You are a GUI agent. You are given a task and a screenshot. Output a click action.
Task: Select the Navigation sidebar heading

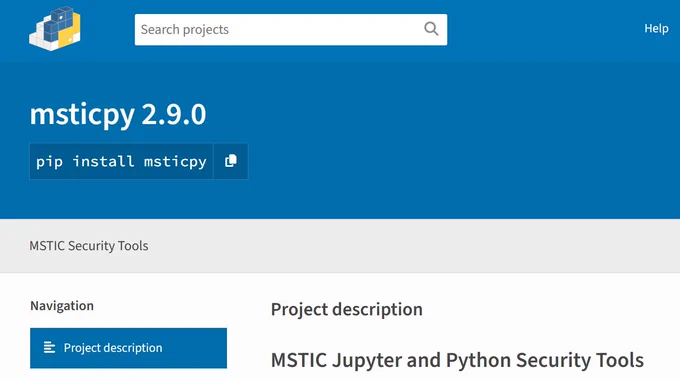coord(62,306)
